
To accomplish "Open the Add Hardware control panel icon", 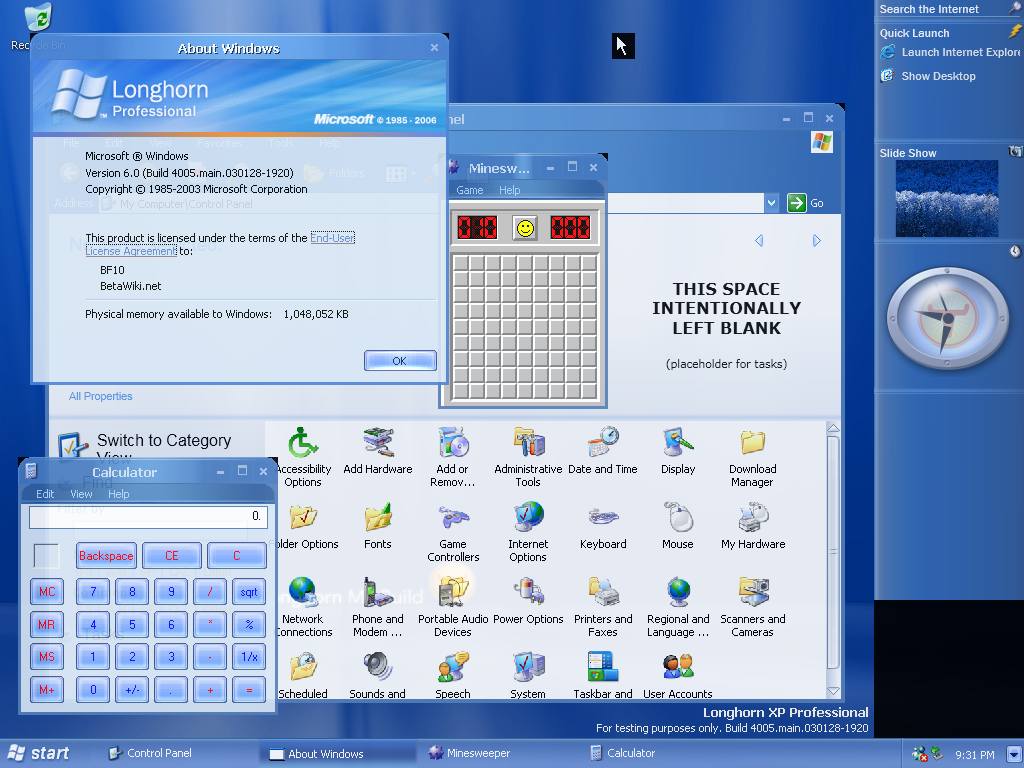I will click(377, 443).
